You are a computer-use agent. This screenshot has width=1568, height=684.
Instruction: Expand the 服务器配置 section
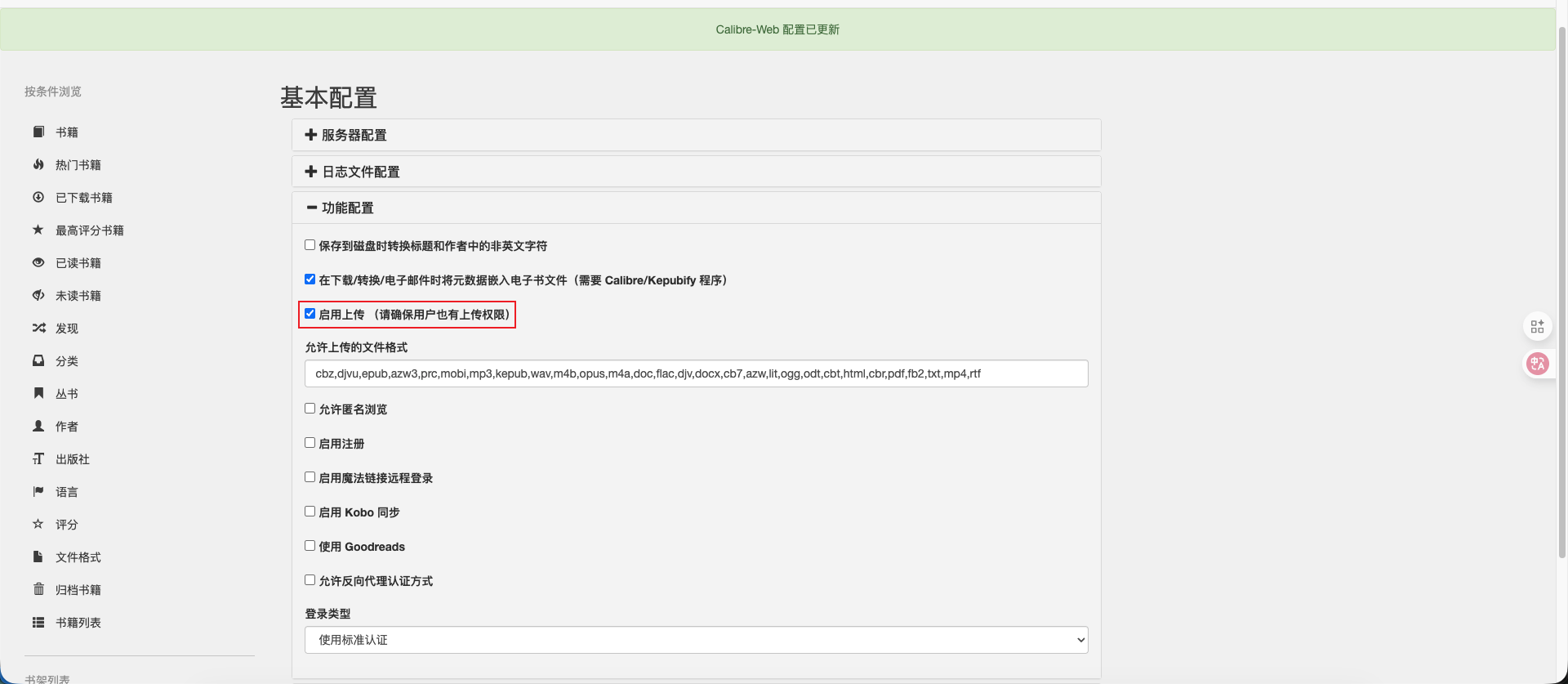[x=354, y=135]
